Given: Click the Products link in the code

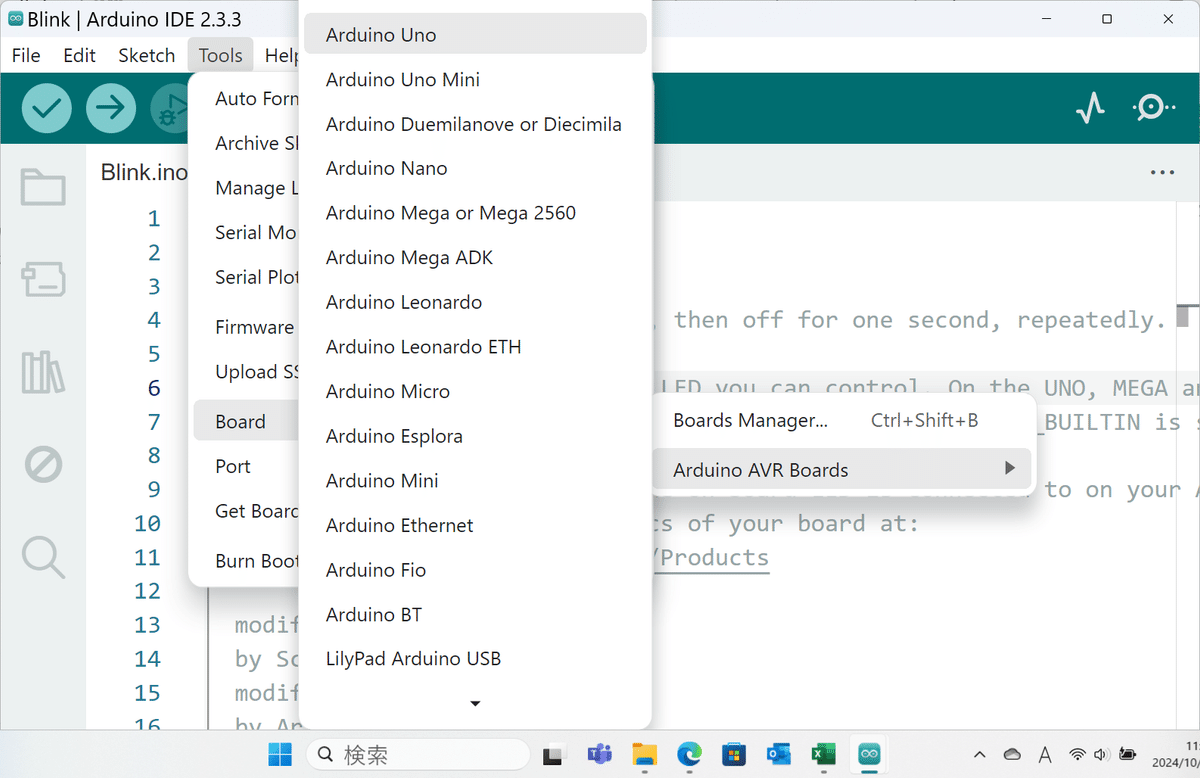Looking at the screenshot, I should click(x=712, y=557).
